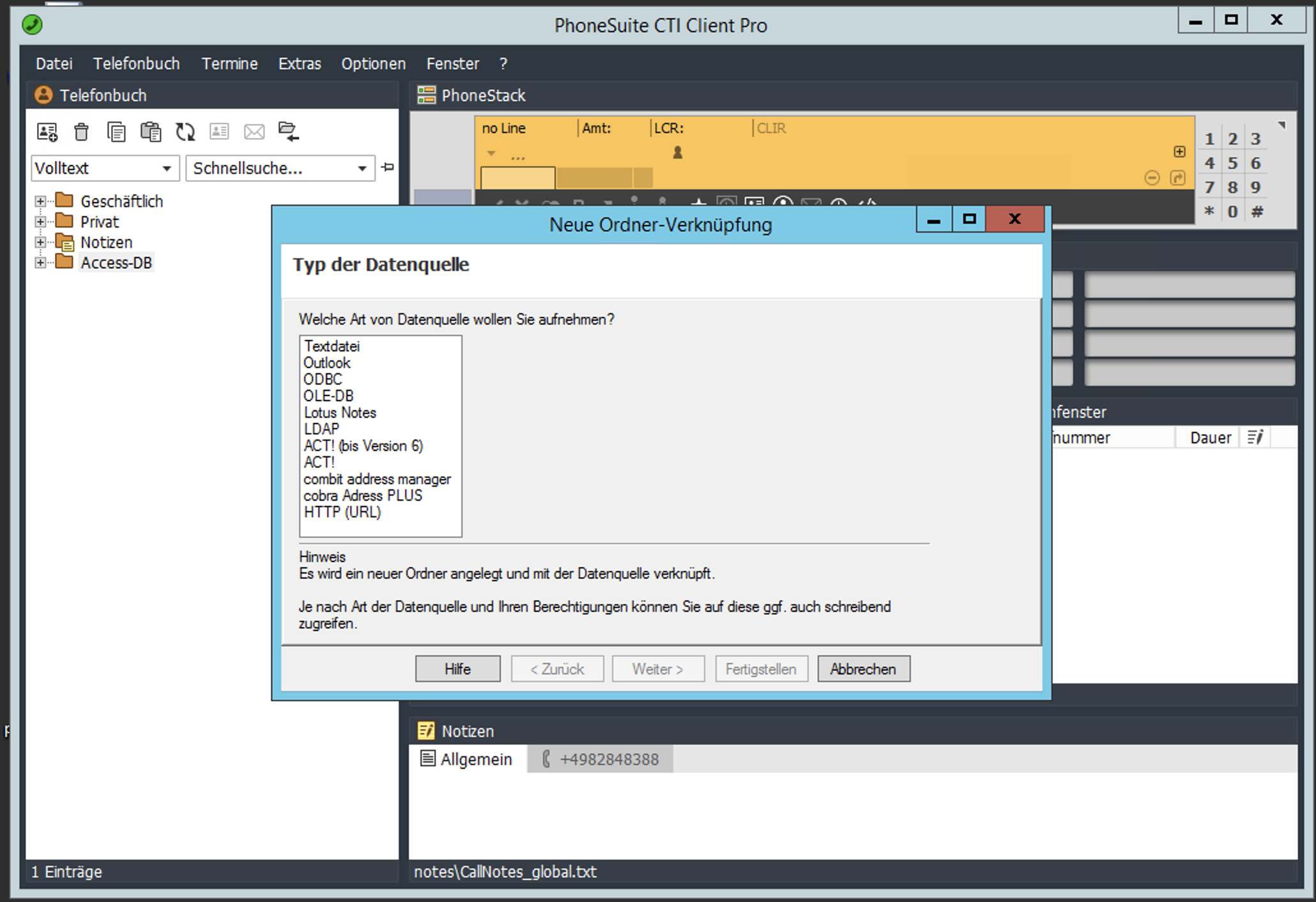This screenshot has width=1316, height=902.
Task: Click the corner arrow above the keypad
Action: pyautogui.click(x=1282, y=125)
